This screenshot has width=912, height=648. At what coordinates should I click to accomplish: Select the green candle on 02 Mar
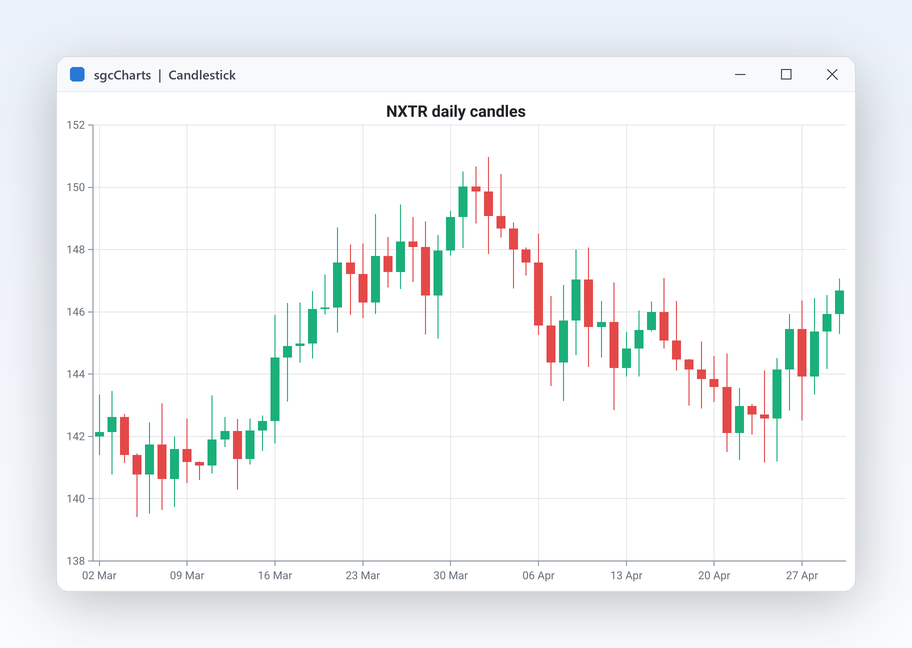99,434
